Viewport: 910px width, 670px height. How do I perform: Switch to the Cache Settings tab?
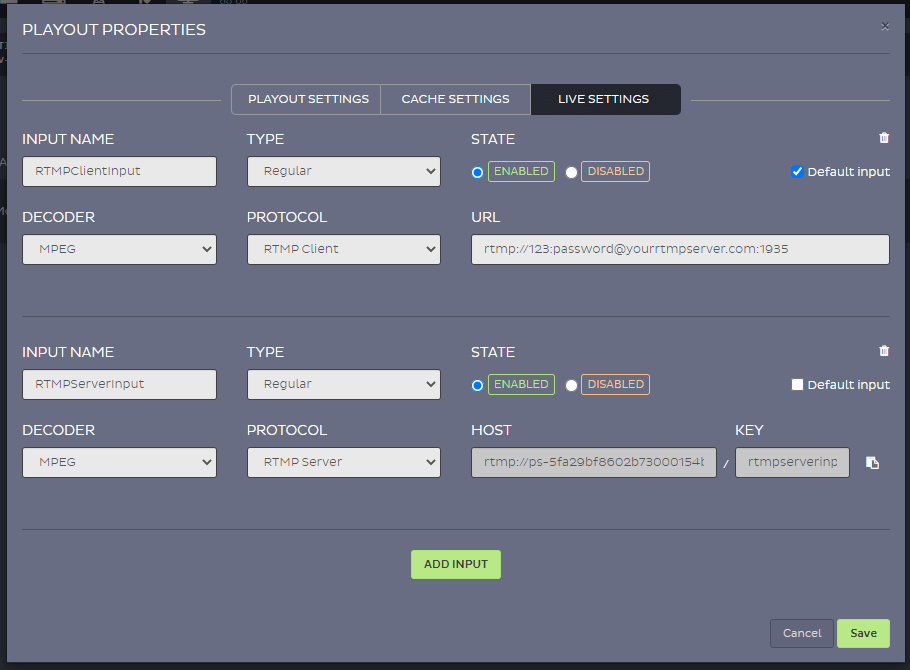tap(455, 99)
